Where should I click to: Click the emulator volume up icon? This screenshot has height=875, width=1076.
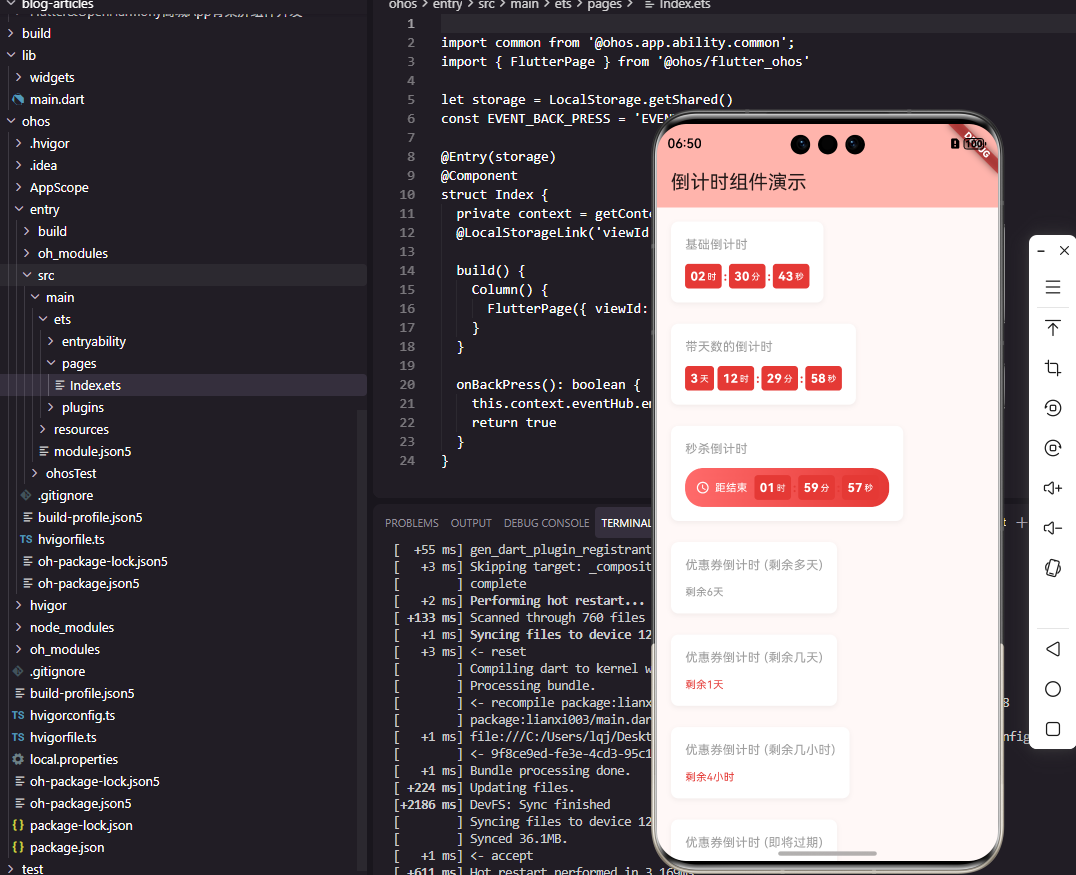click(x=1053, y=488)
